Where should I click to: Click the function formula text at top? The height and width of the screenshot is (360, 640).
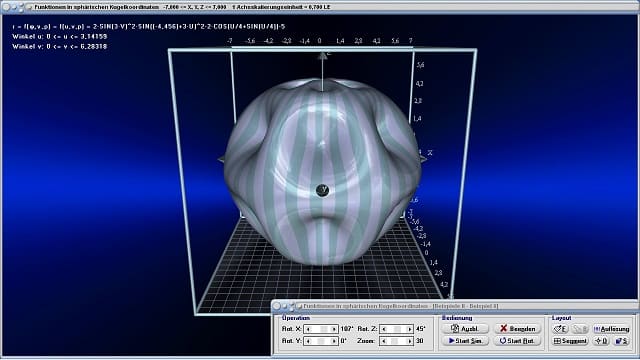click(x=148, y=27)
